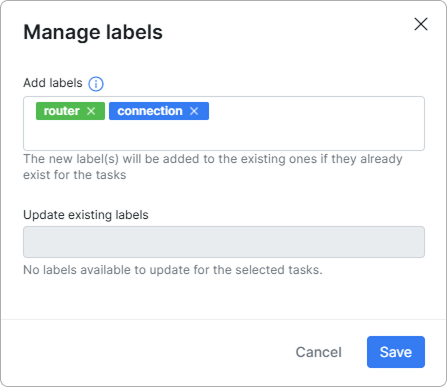The width and height of the screenshot is (447, 387).
Task: Click the No labels available message
Action: click(173, 270)
